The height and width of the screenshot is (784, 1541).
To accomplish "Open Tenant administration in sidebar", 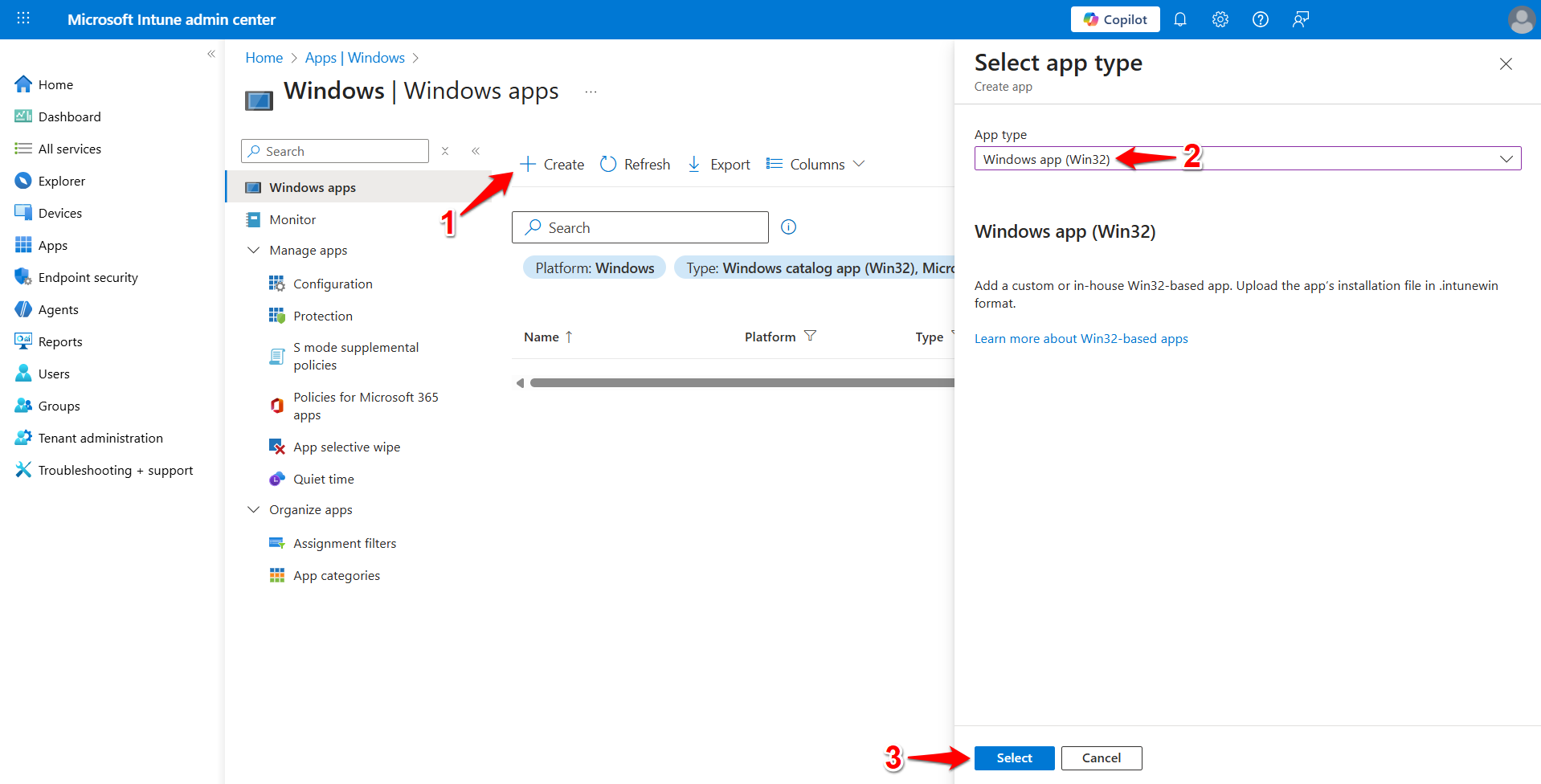I will (88, 438).
